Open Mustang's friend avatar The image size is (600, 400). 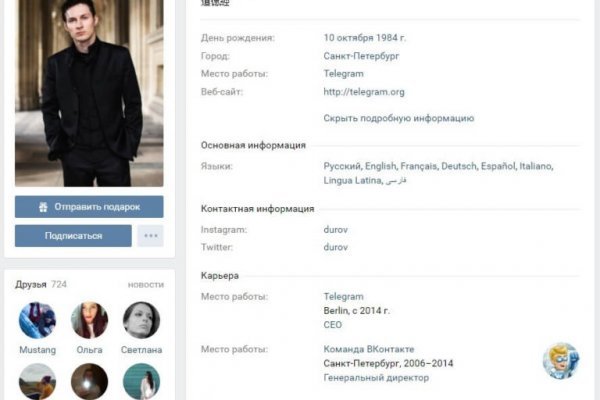37,320
